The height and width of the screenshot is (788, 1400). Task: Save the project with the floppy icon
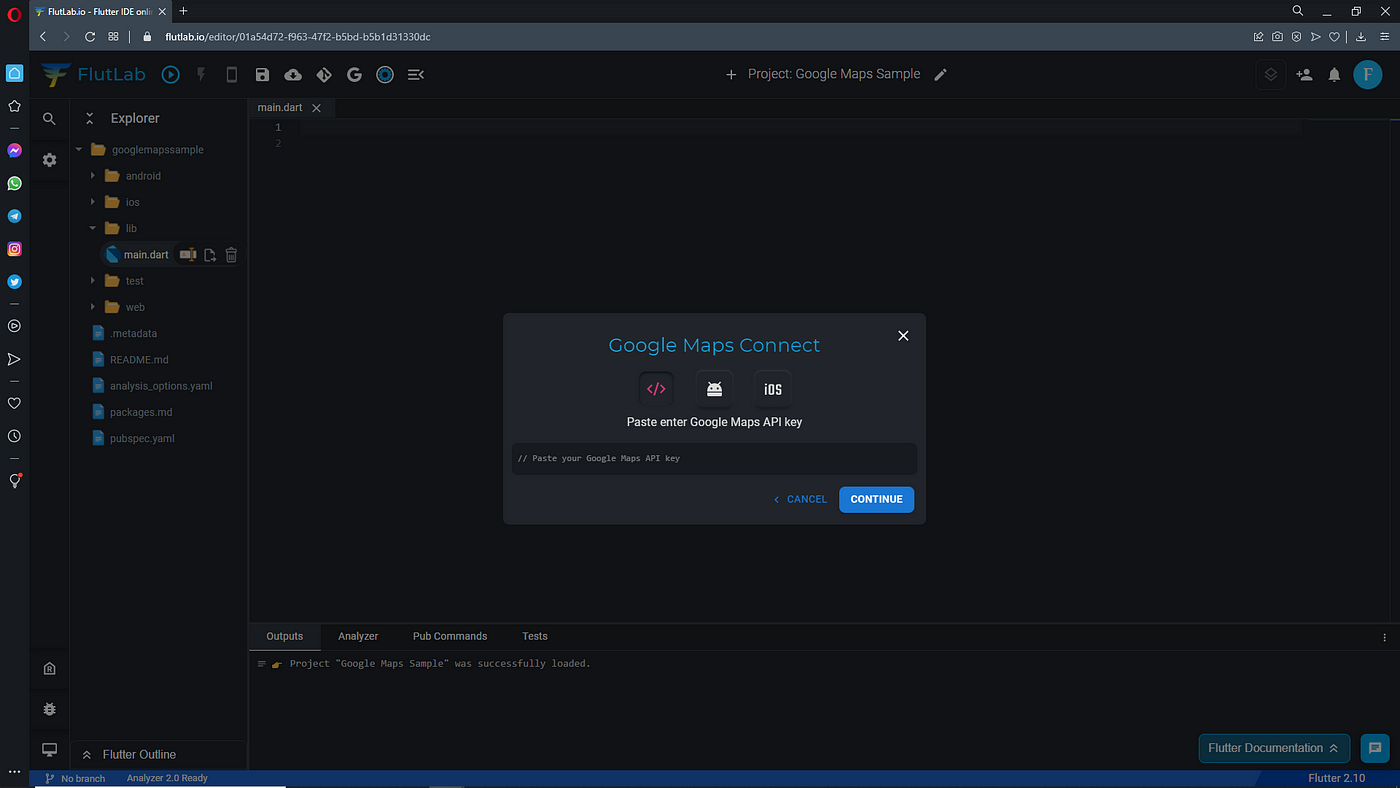[x=262, y=74]
